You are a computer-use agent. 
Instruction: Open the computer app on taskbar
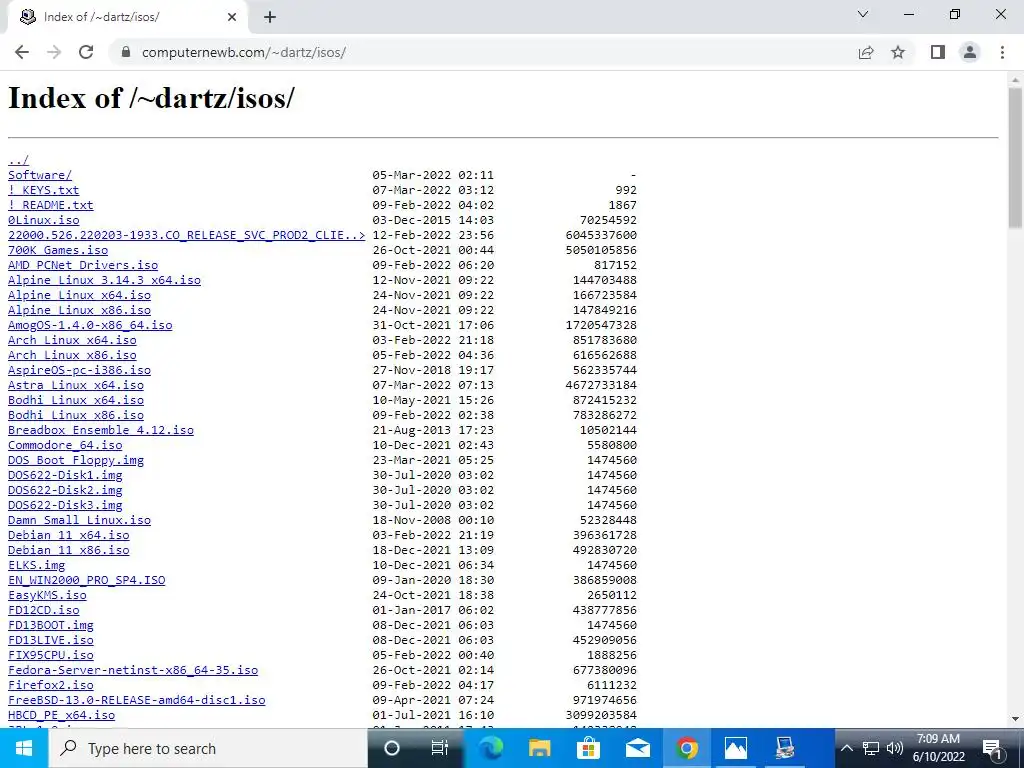coord(784,748)
